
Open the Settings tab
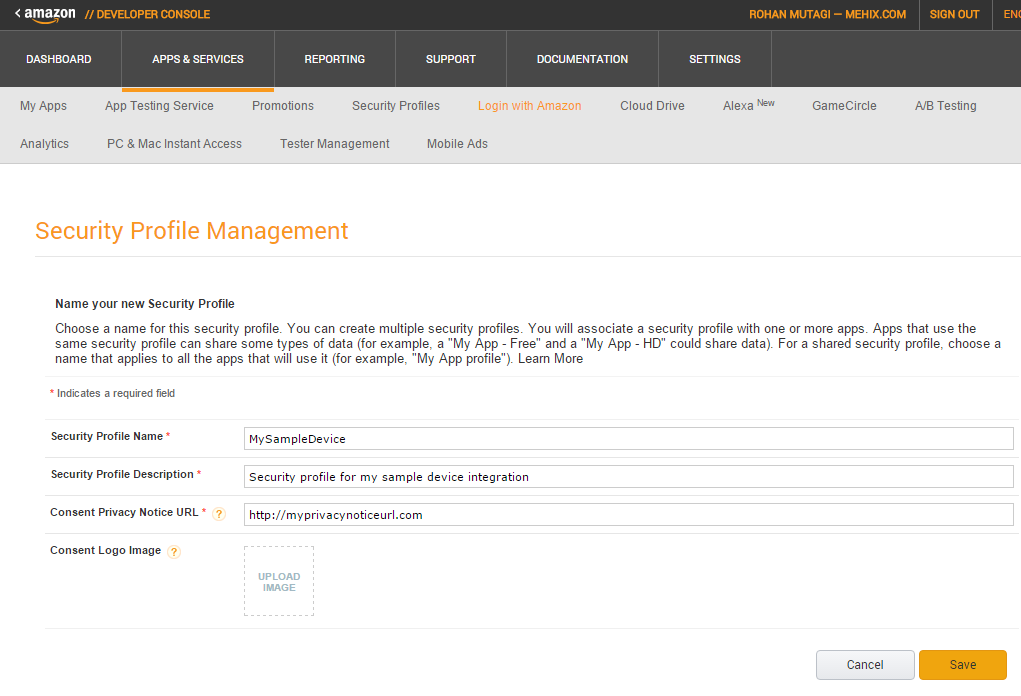pos(715,59)
